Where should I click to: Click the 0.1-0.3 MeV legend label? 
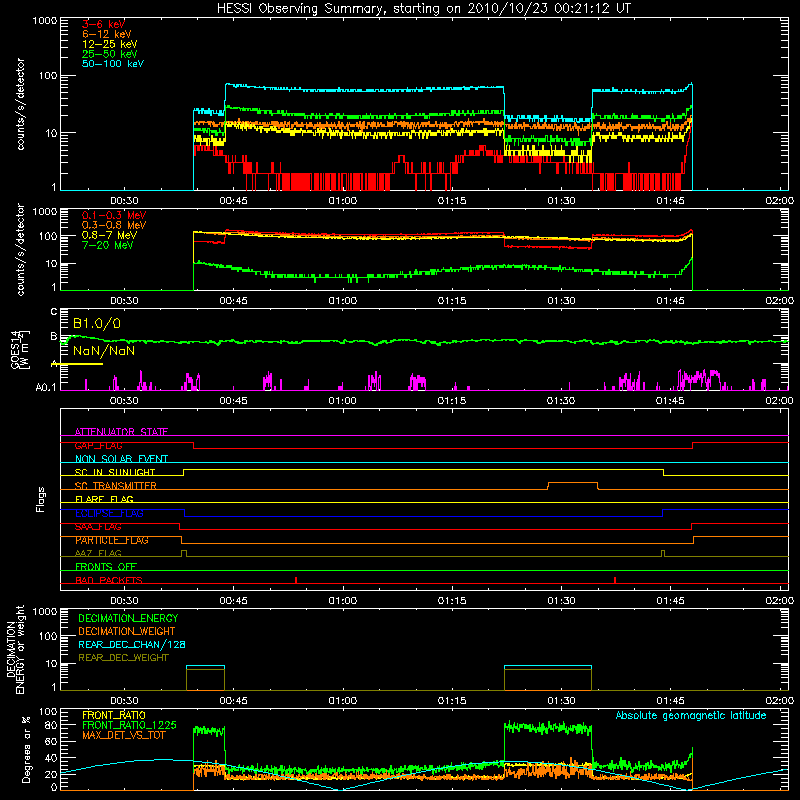coord(114,215)
